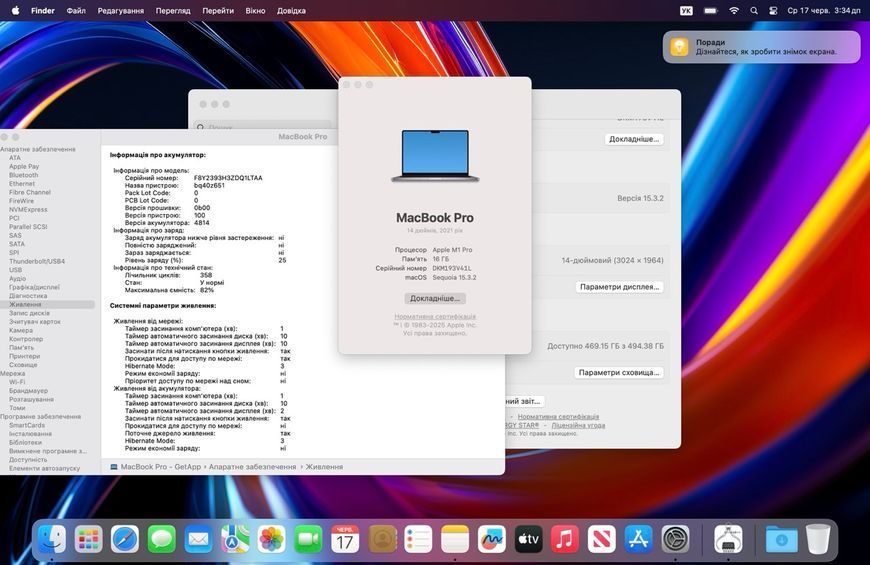Image resolution: width=870 pixels, height=565 pixels.
Task: Open Нормативна сертифікація link in About window
Action: coord(435,316)
